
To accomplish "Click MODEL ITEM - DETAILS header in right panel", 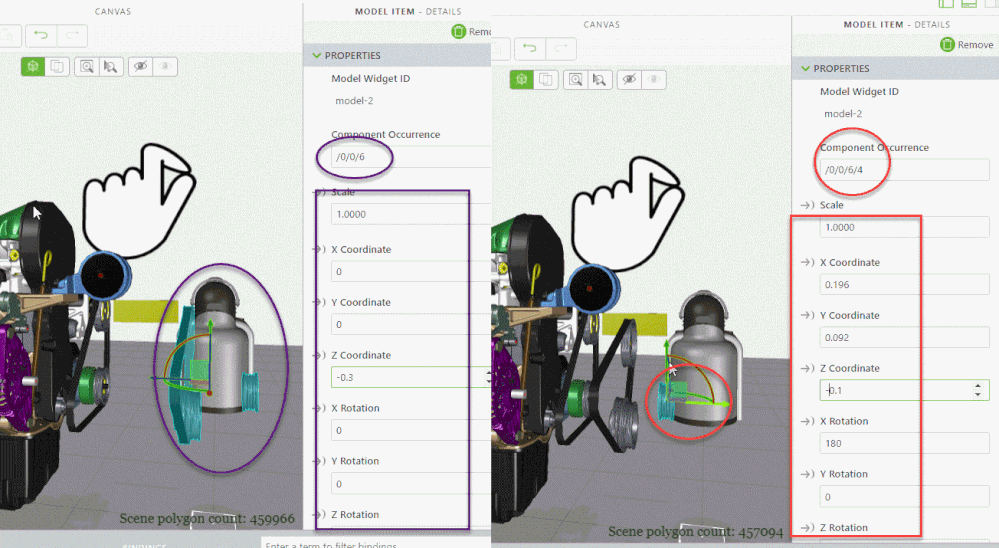I will click(896, 24).
